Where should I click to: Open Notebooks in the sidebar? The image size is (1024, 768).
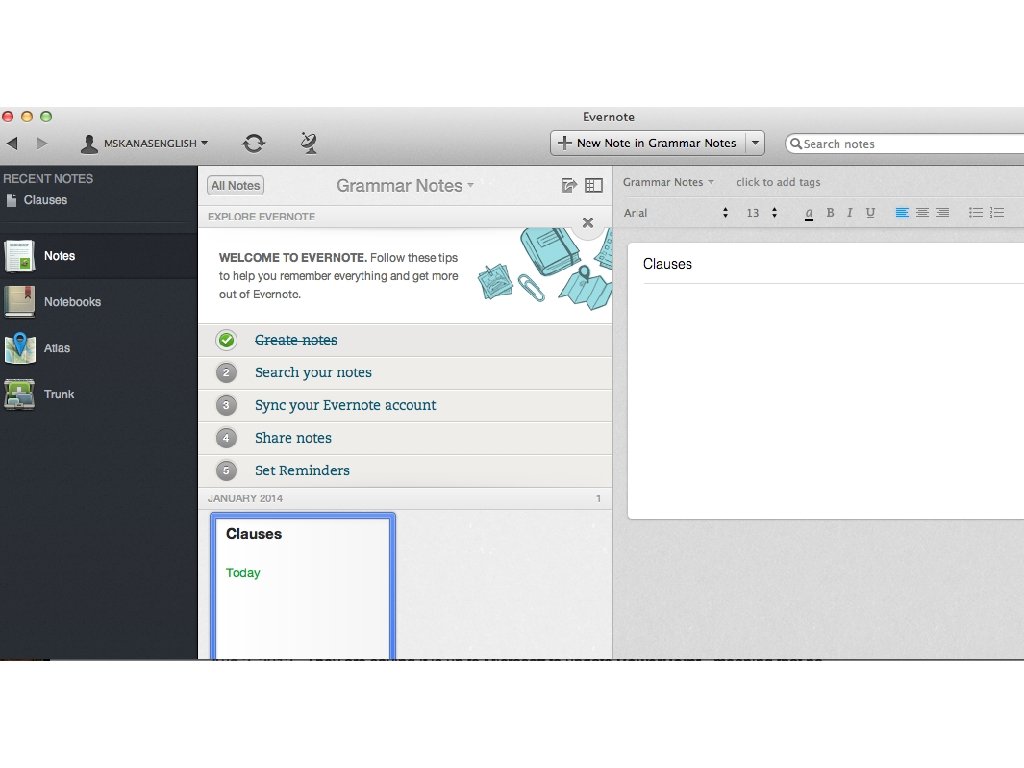98,302
